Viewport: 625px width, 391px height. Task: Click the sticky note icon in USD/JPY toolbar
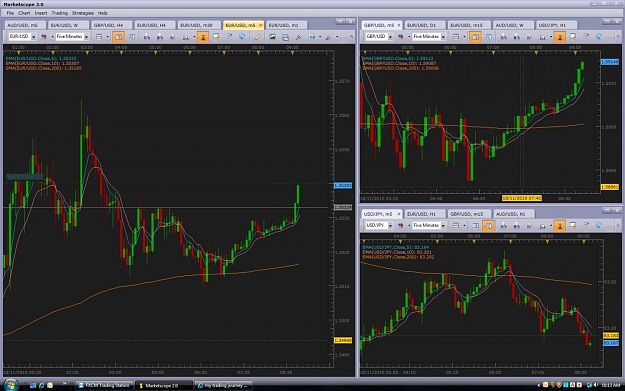[573, 226]
